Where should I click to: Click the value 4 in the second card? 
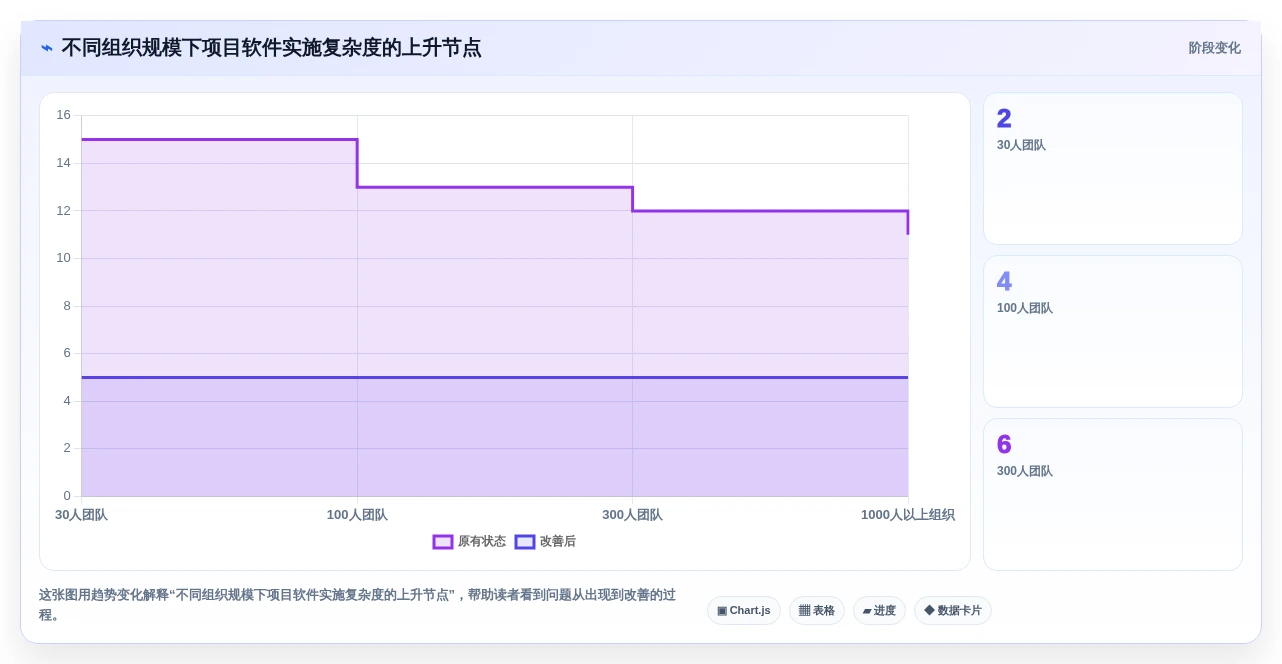click(x=1004, y=282)
